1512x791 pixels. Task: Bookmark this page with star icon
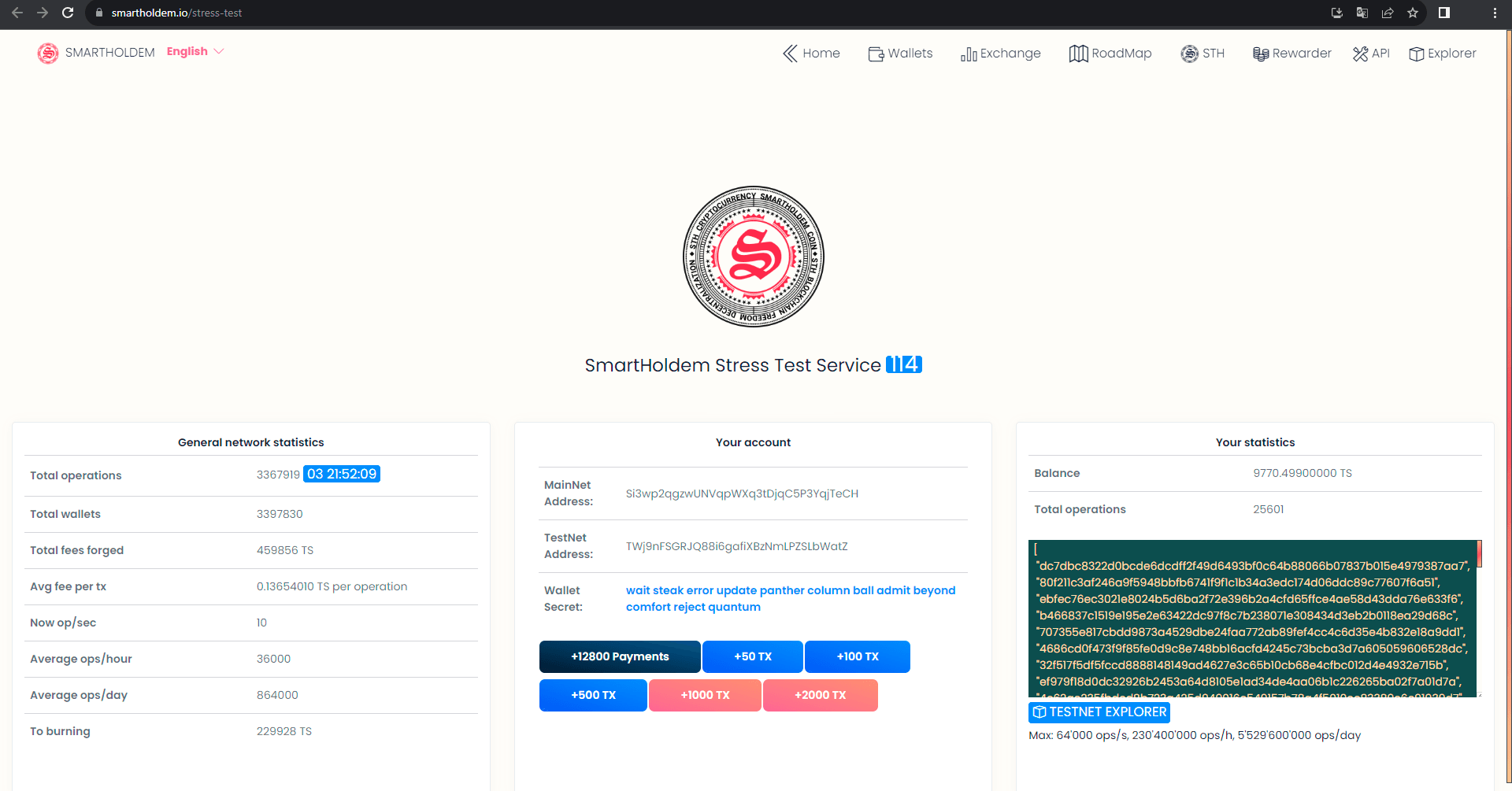point(1413,13)
